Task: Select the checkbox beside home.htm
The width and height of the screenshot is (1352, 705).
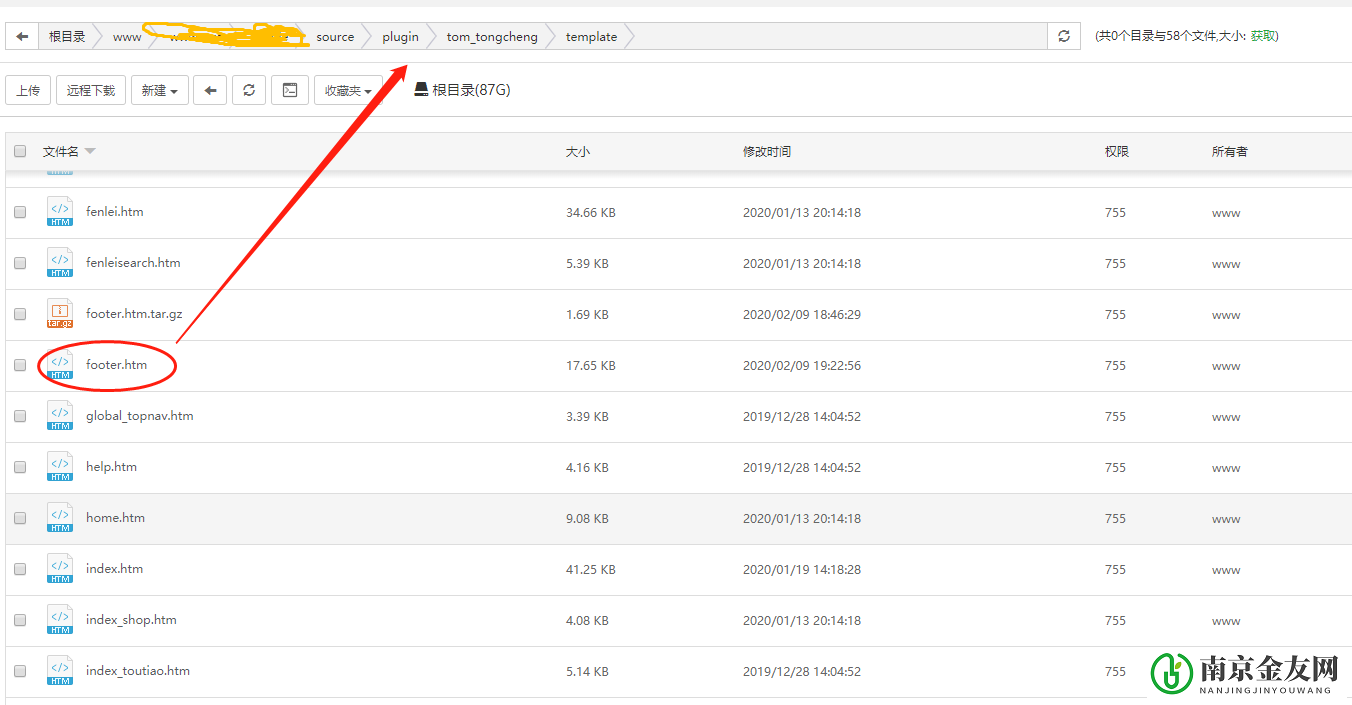Action: click(x=20, y=518)
